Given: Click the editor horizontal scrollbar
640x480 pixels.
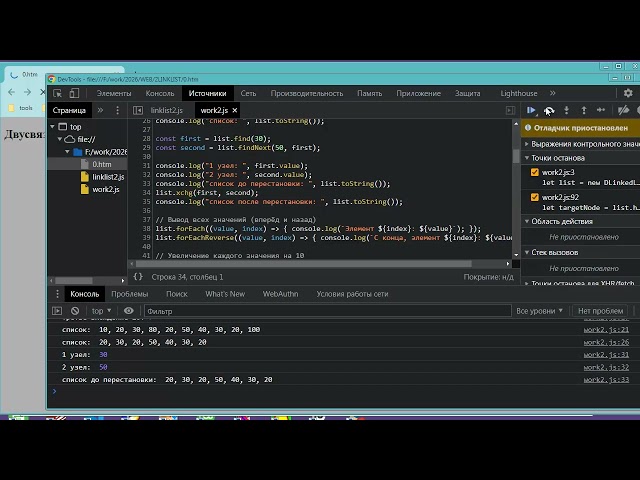Looking at the screenshot, I should (x=303, y=264).
